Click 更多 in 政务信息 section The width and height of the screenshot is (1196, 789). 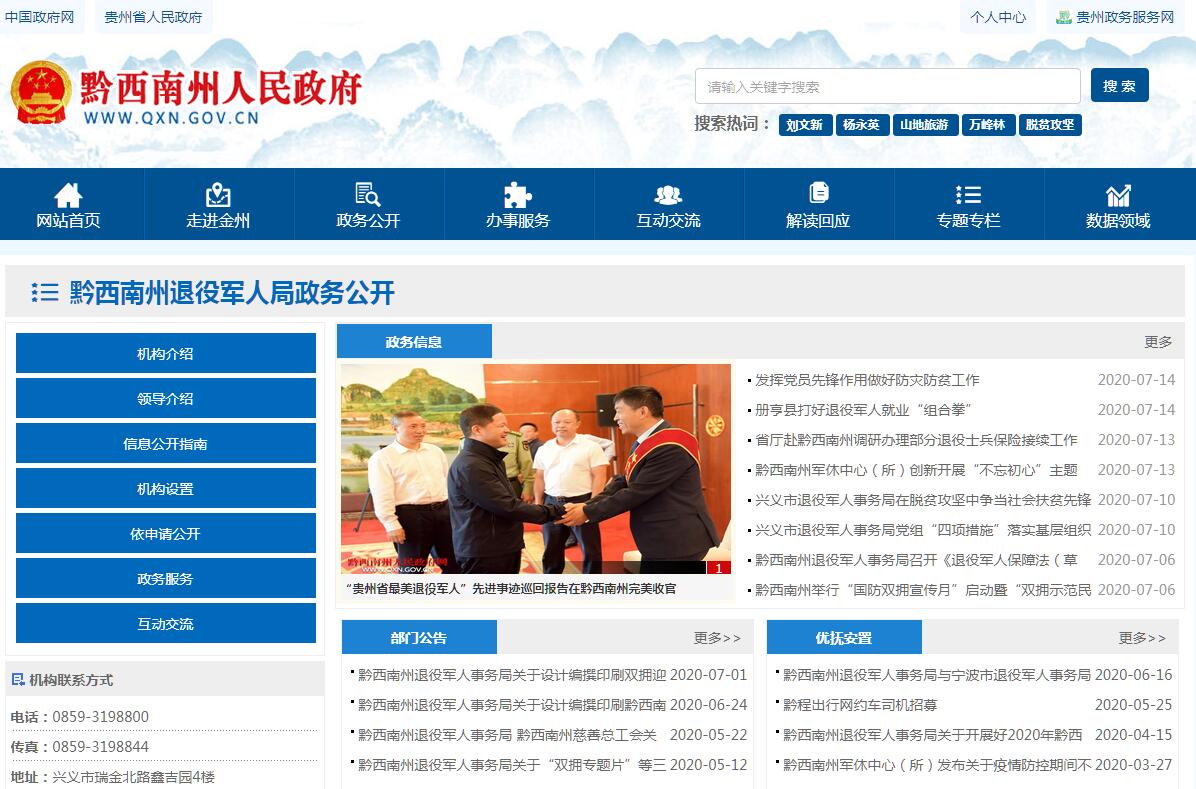click(1158, 342)
